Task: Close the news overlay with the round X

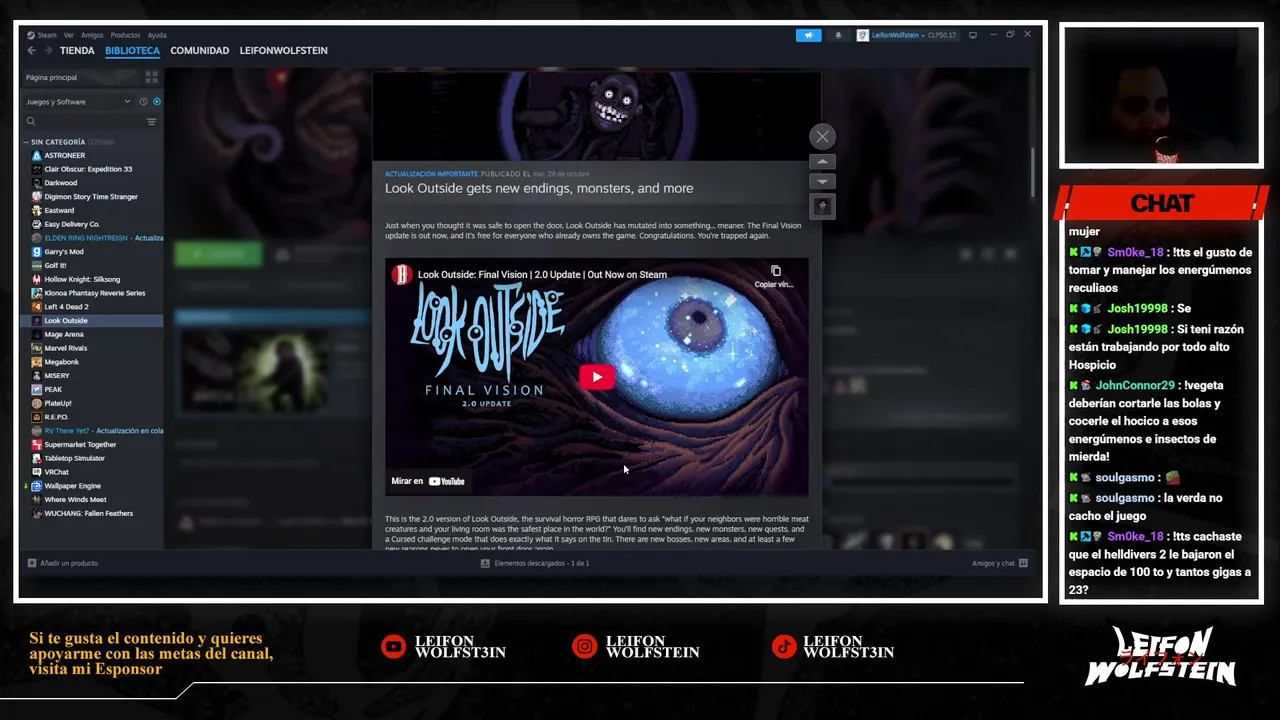Action: point(822,137)
